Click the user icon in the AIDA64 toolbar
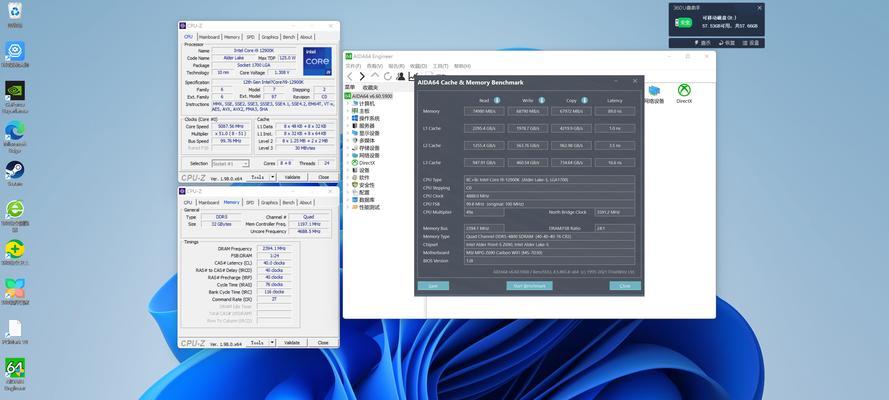 click(x=400, y=76)
